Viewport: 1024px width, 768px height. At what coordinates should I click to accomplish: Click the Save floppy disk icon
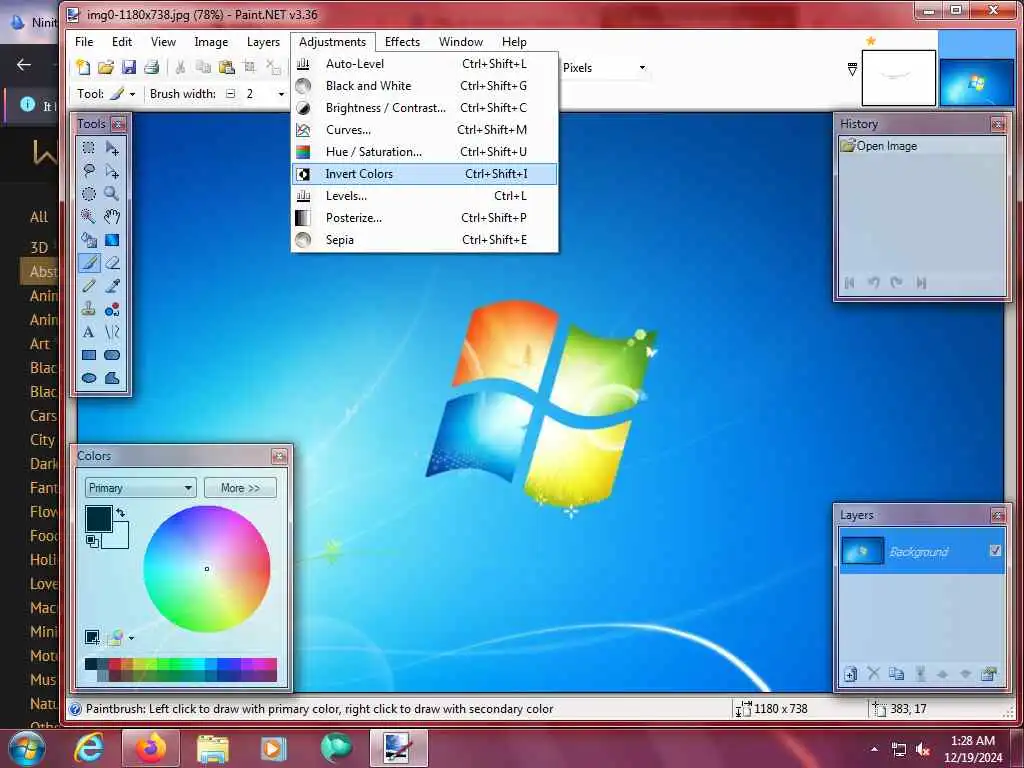point(129,67)
